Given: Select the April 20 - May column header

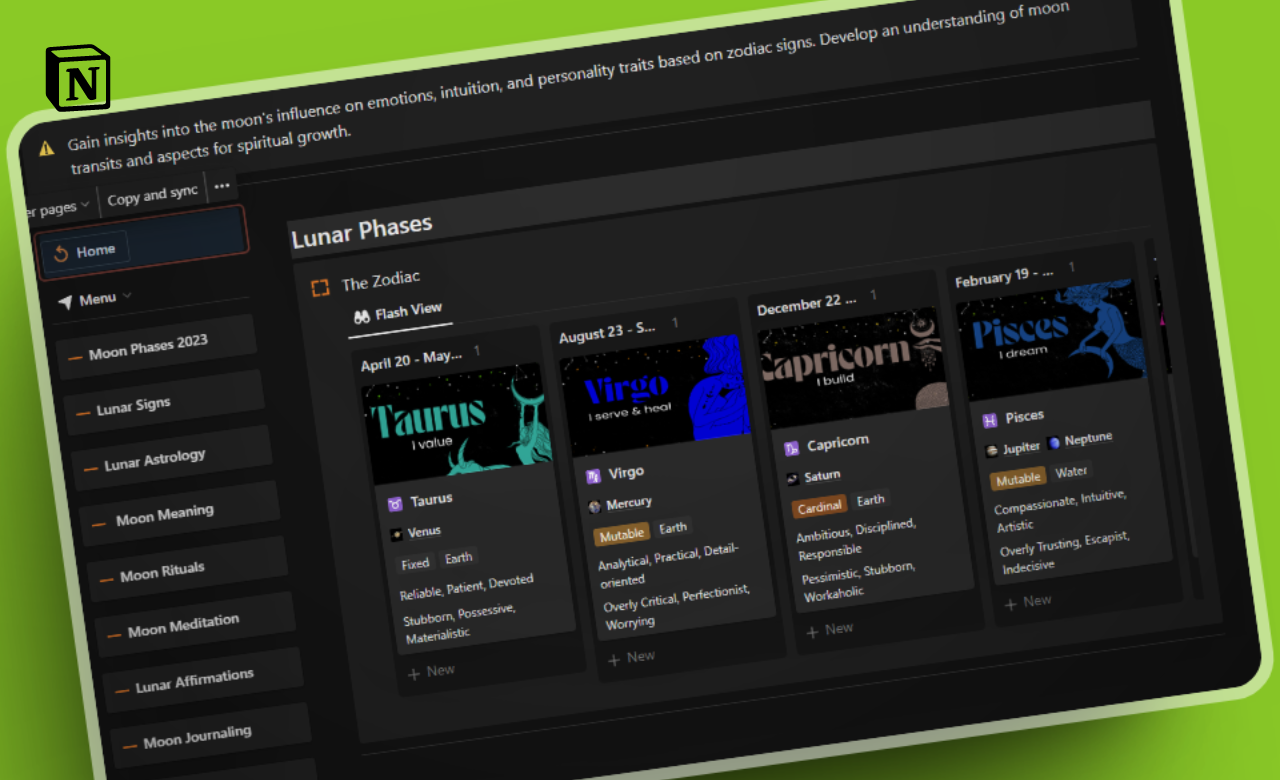Looking at the screenshot, I should pos(412,358).
